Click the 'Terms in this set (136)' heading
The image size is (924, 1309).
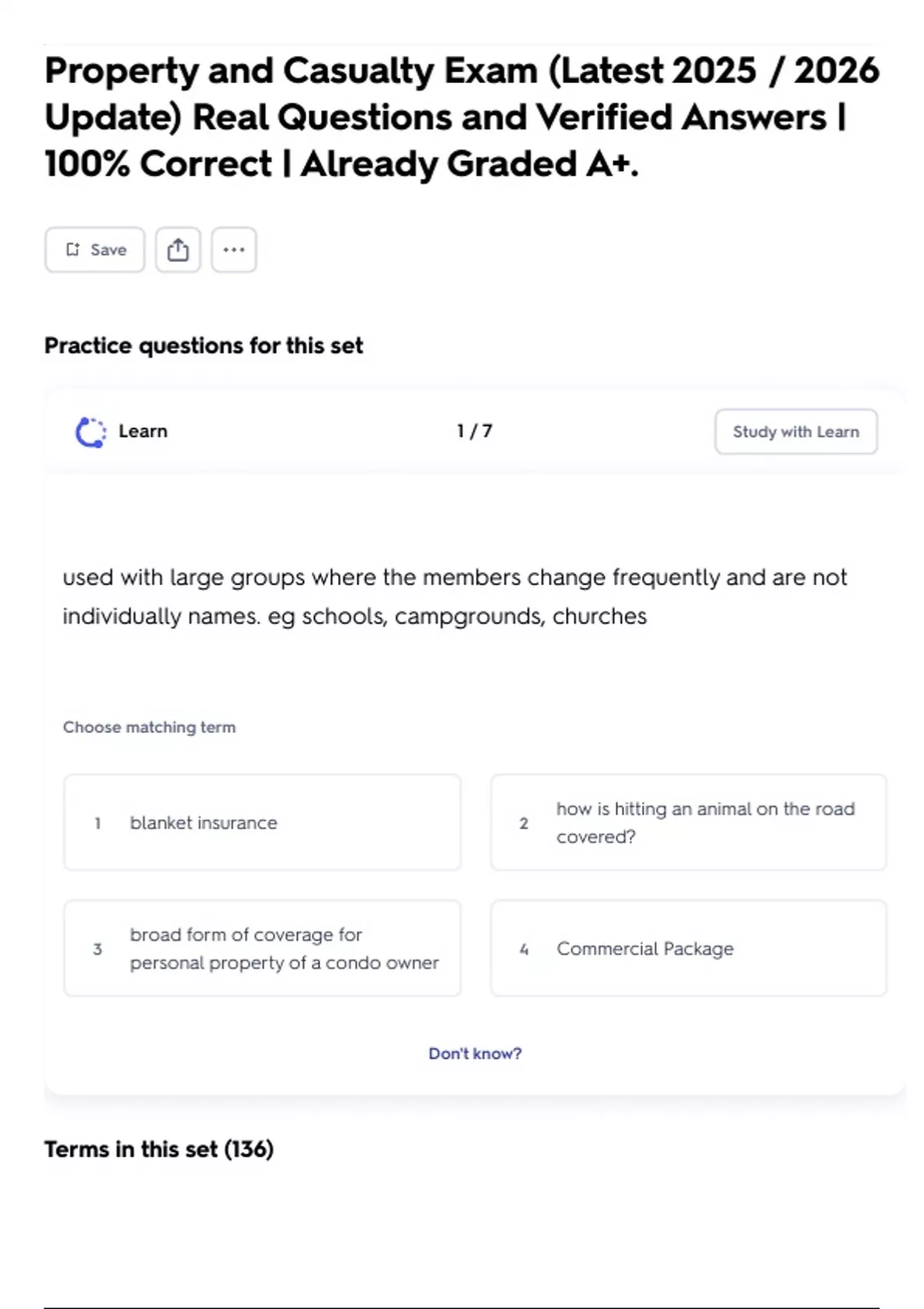click(159, 1149)
